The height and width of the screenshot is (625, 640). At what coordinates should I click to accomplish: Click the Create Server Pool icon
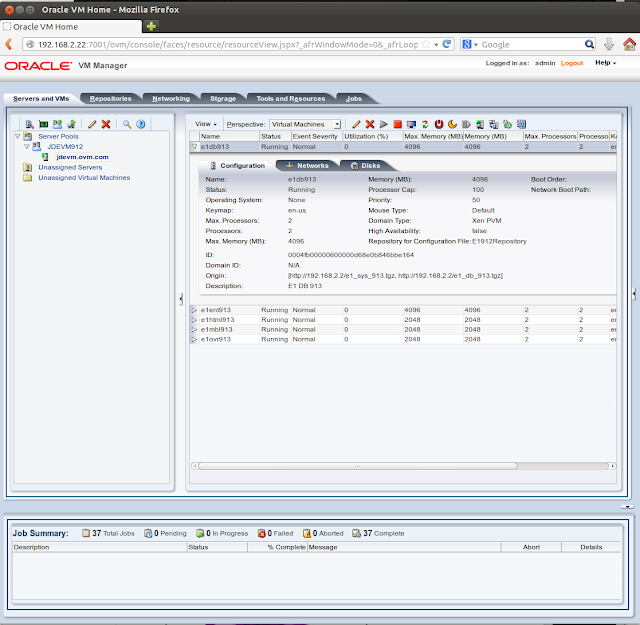click(58, 124)
